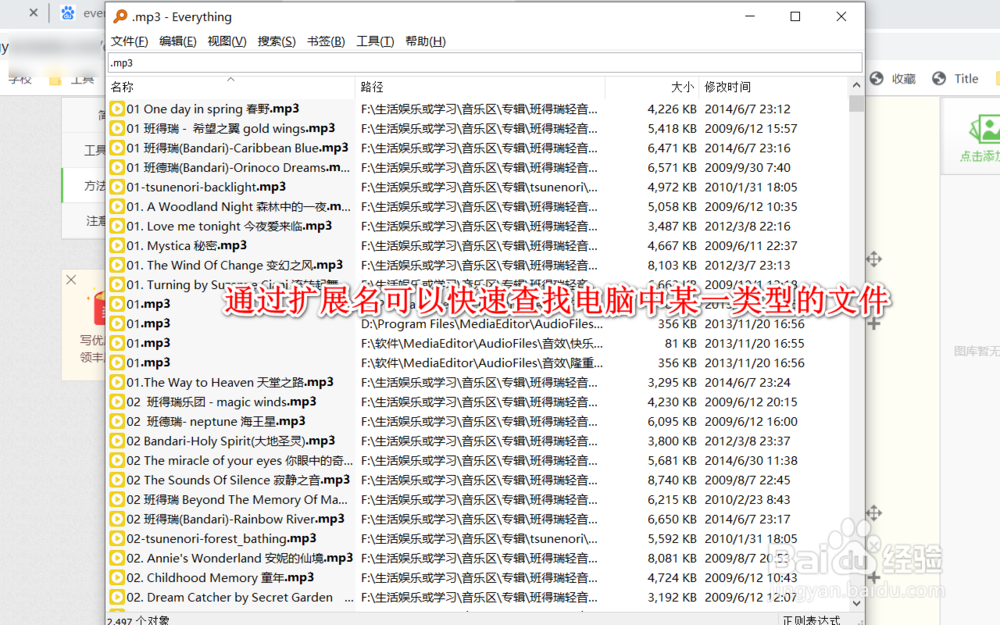Screen dimensions: 1000x625
Task: Click icon for A Woodland Night file
Action: [117, 207]
